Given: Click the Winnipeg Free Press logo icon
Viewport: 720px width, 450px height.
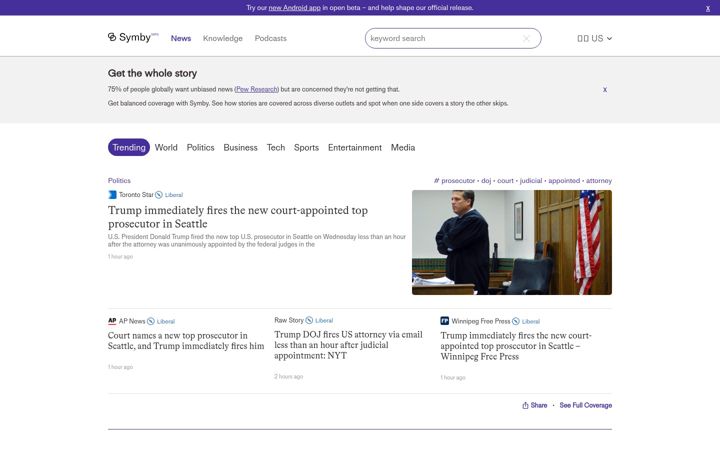Looking at the screenshot, I should (444, 321).
